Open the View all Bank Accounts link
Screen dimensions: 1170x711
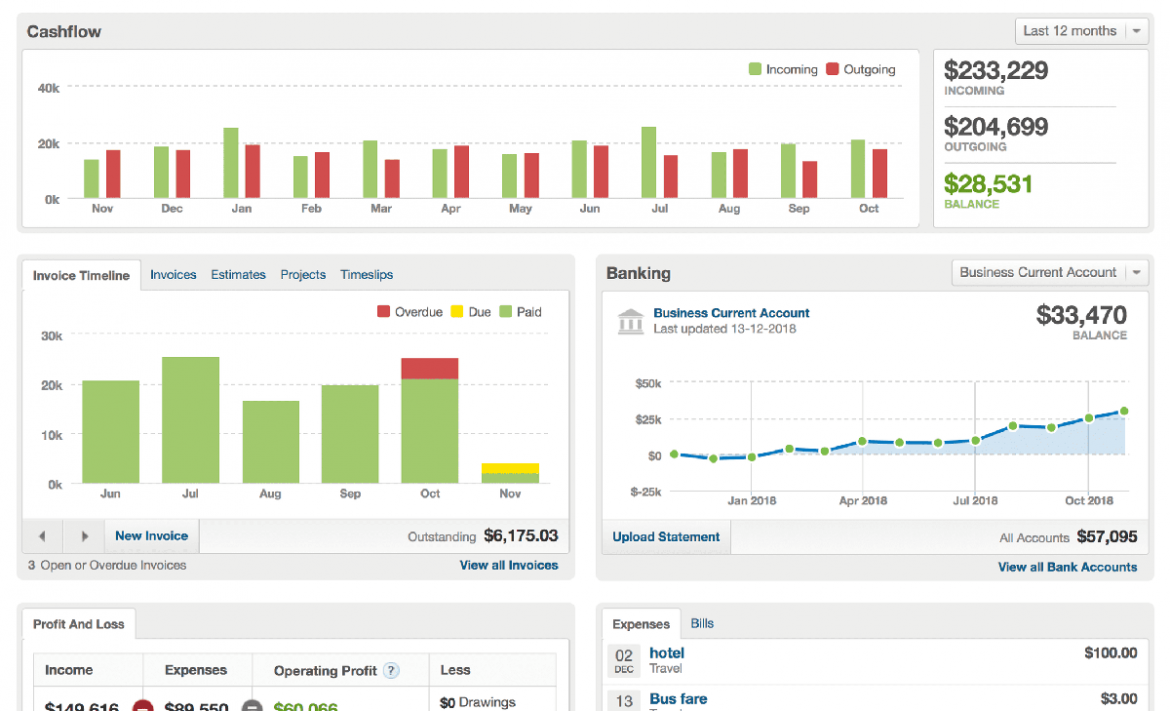(x=1067, y=567)
